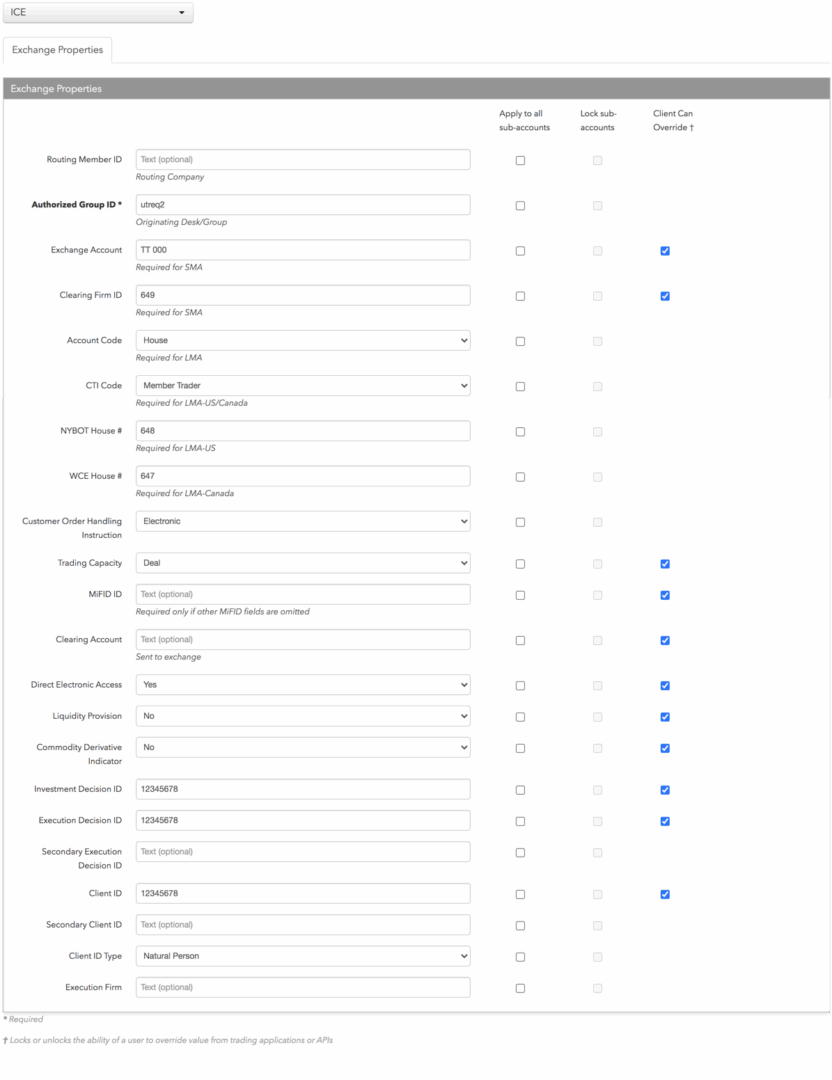Click the MiFID ID input field
Screen dimensions: 832x1080
[303, 594]
